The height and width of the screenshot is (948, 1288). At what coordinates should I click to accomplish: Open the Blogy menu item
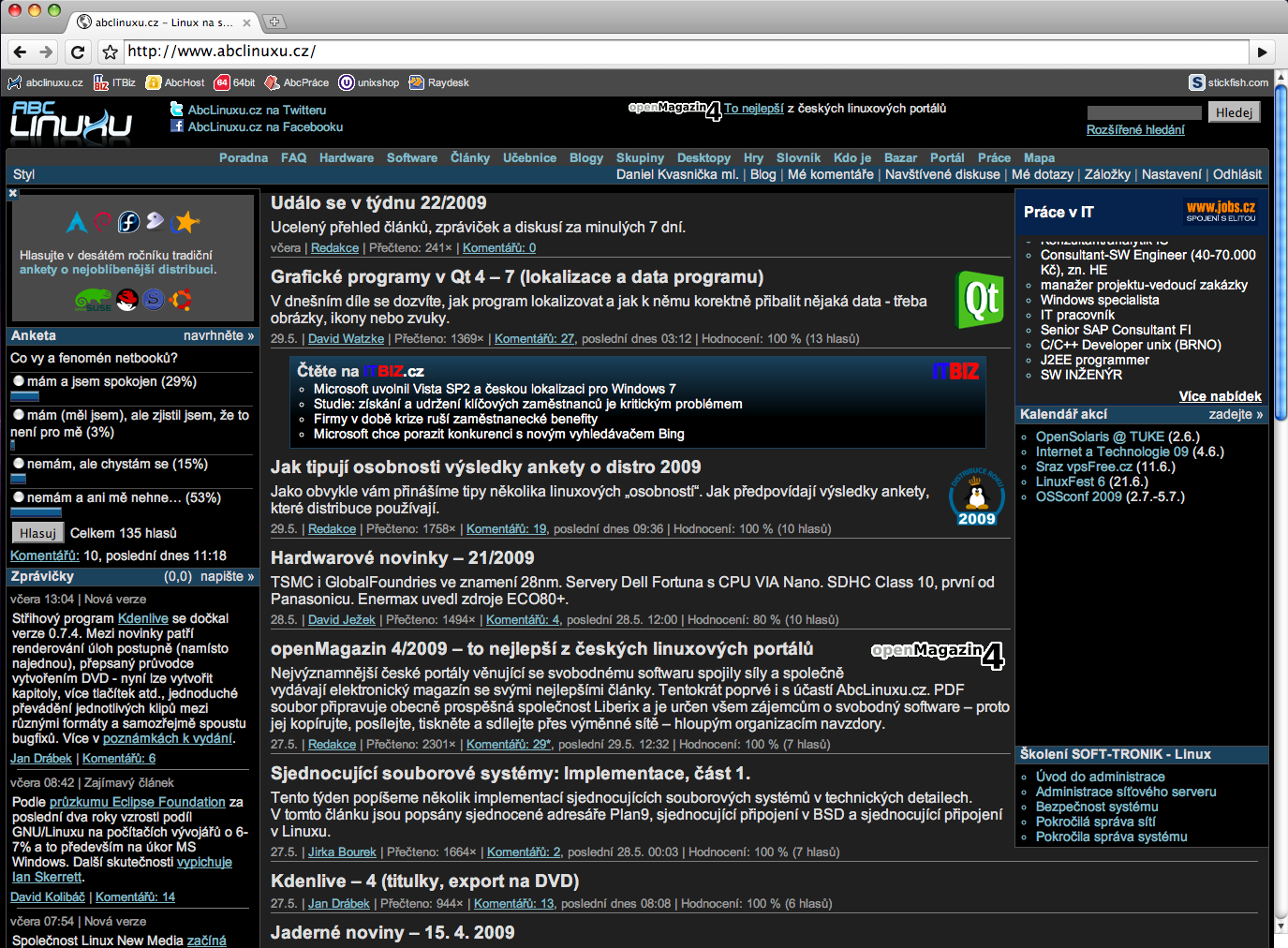586,157
